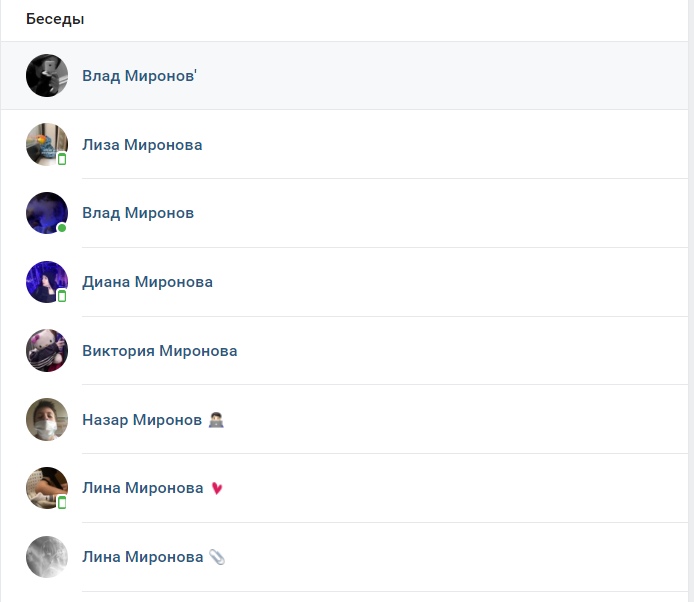Click Назар Миронов's masked face avatar

coord(47,419)
